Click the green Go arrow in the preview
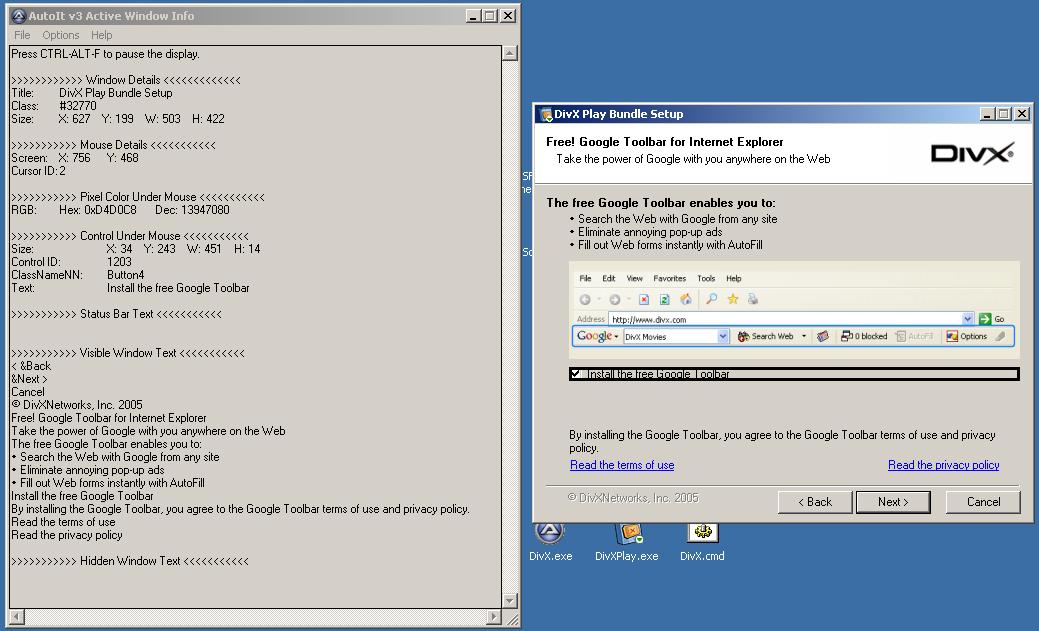The height and width of the screenshot is (631, 1039). click(x=985, y=319)
